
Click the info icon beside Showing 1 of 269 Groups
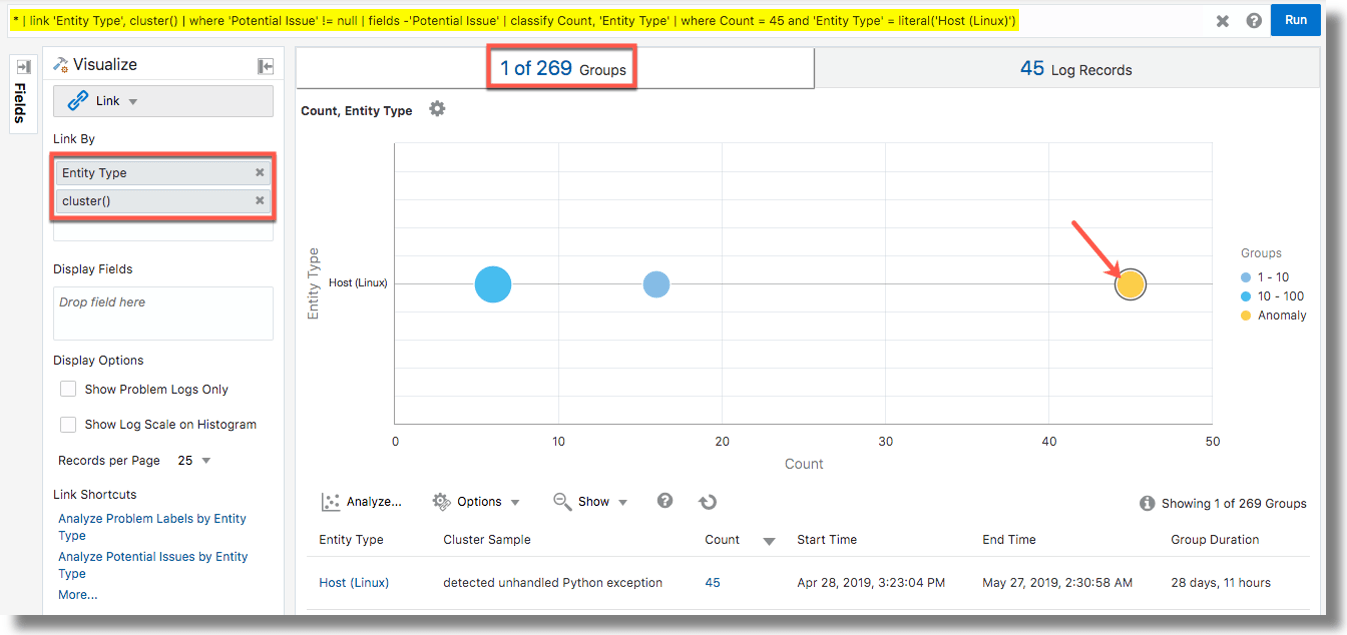coord(1147,503)
